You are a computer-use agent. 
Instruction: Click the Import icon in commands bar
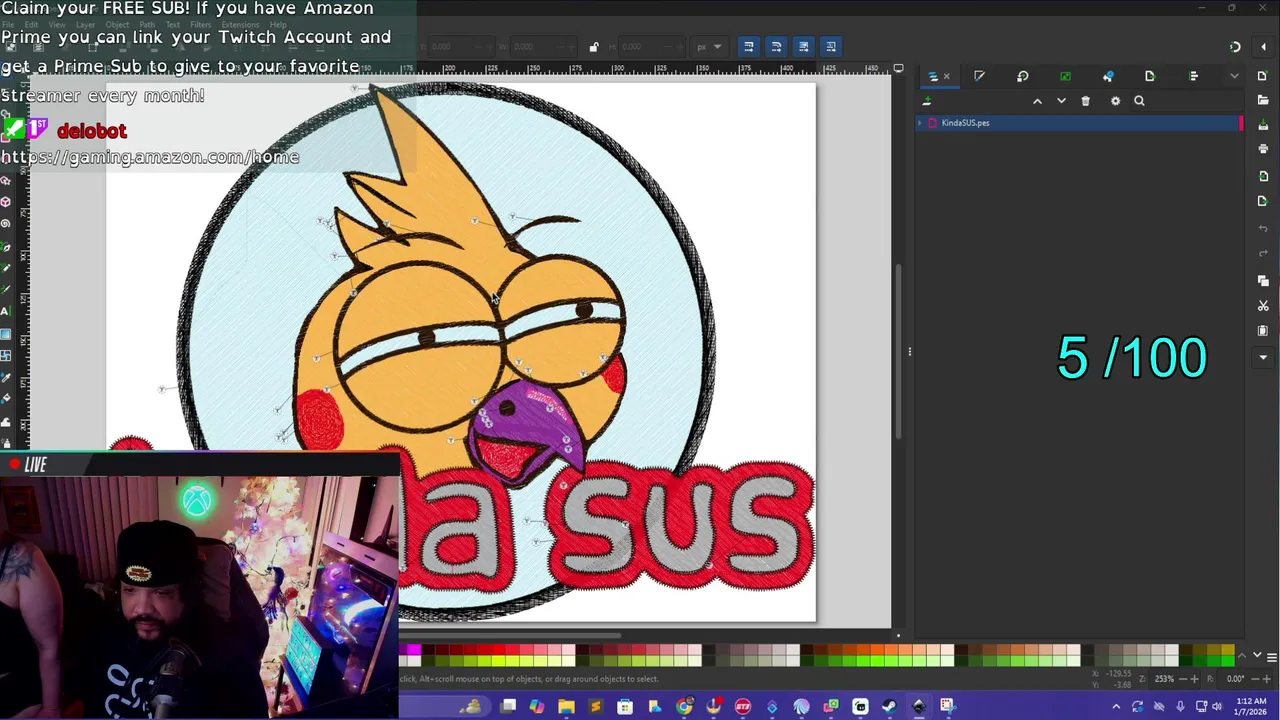1262,176
